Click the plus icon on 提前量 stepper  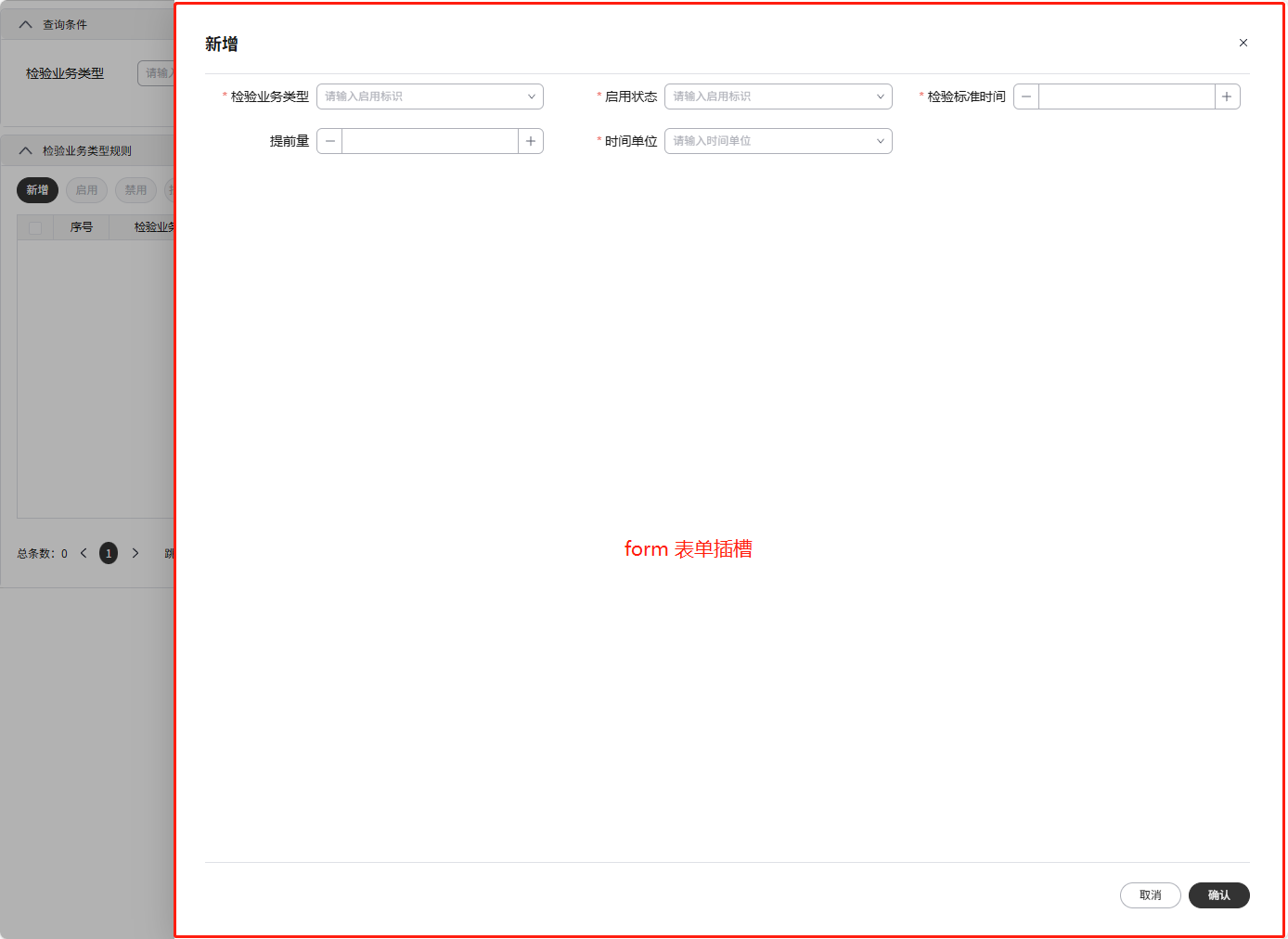tap(530, 140)
